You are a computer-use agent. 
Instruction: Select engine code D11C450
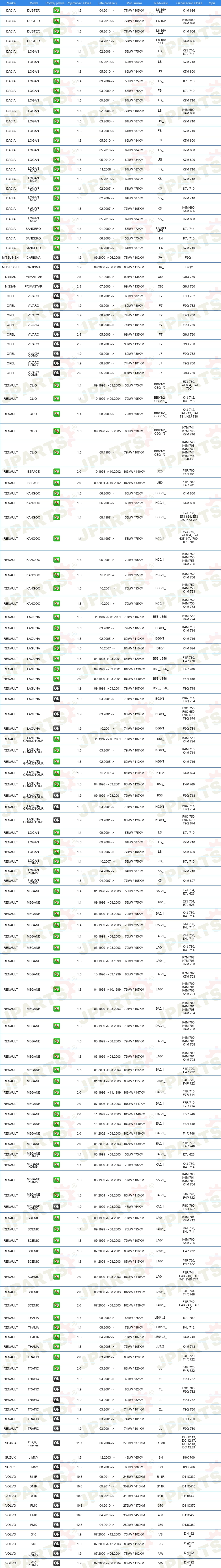coord(189,1515)
